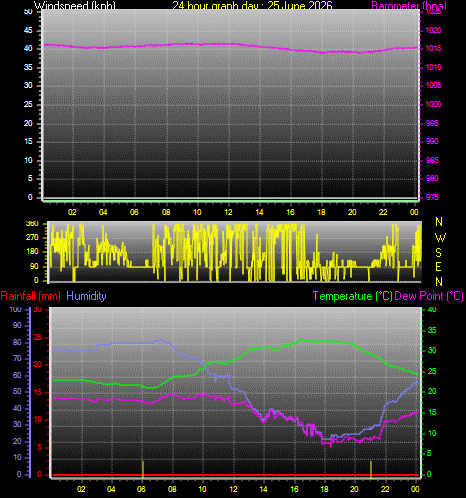This screenshot has width=466, height=498.
Task: Click the green 10 on temperature axis
Action: [432, 433]
